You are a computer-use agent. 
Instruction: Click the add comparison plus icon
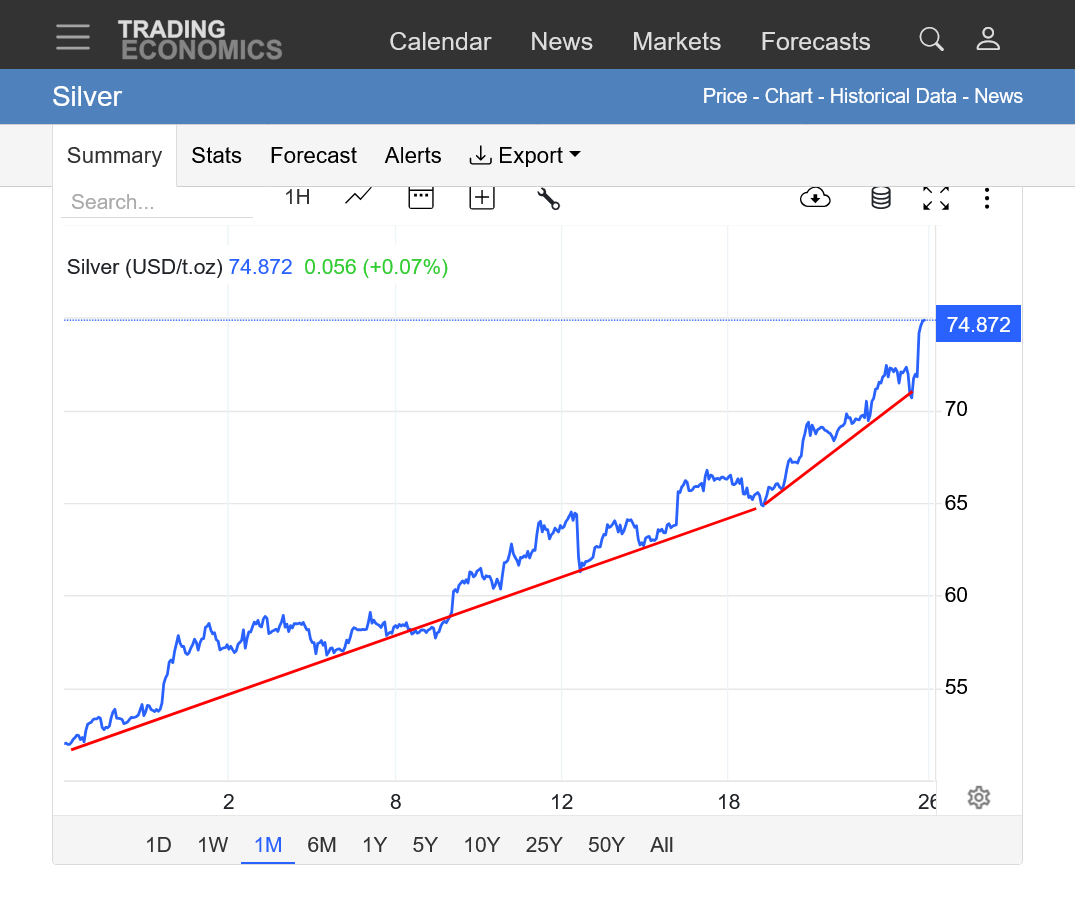point(482,197)
